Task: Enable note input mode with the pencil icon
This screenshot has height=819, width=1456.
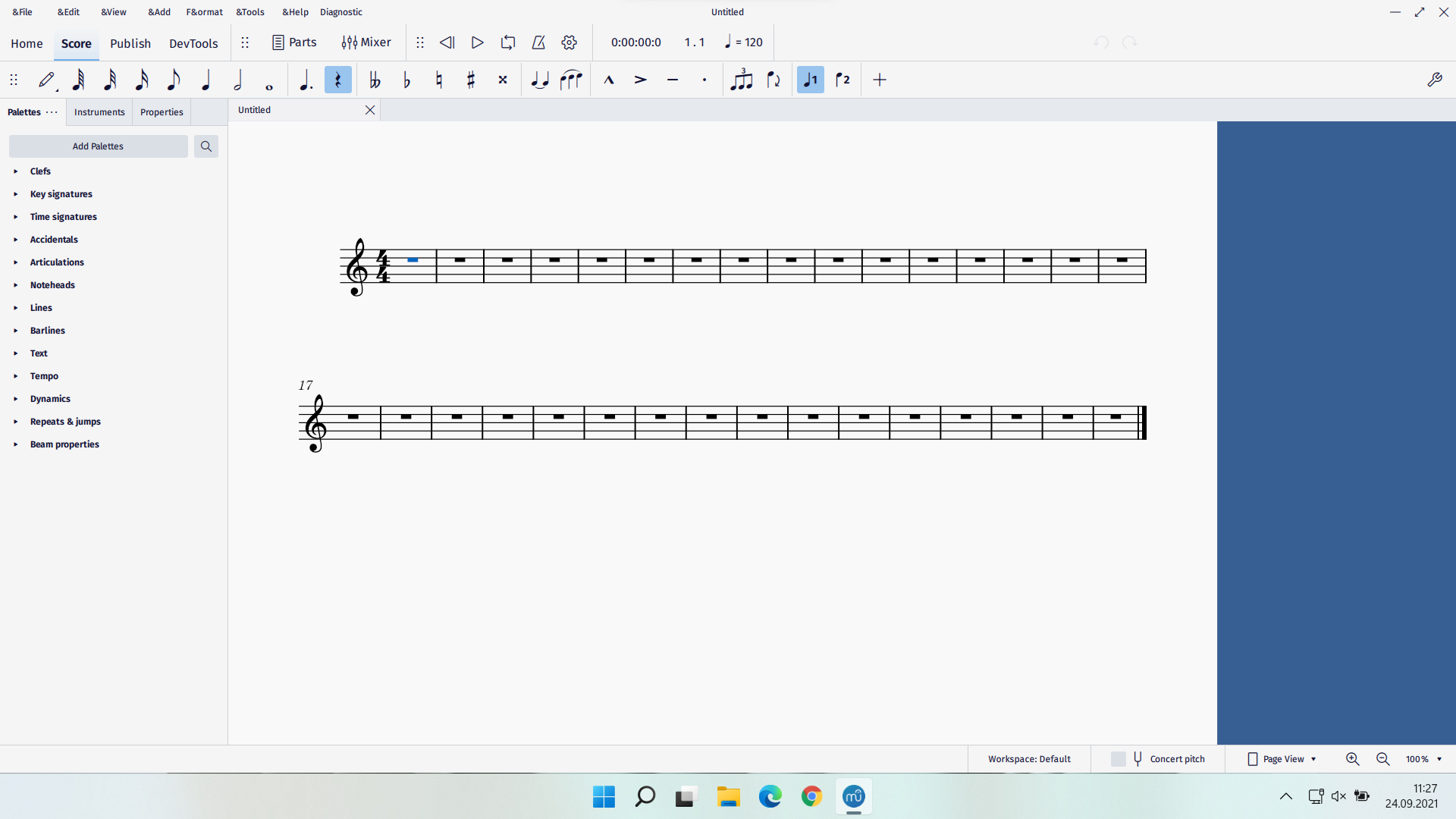Action: point(46,80)
